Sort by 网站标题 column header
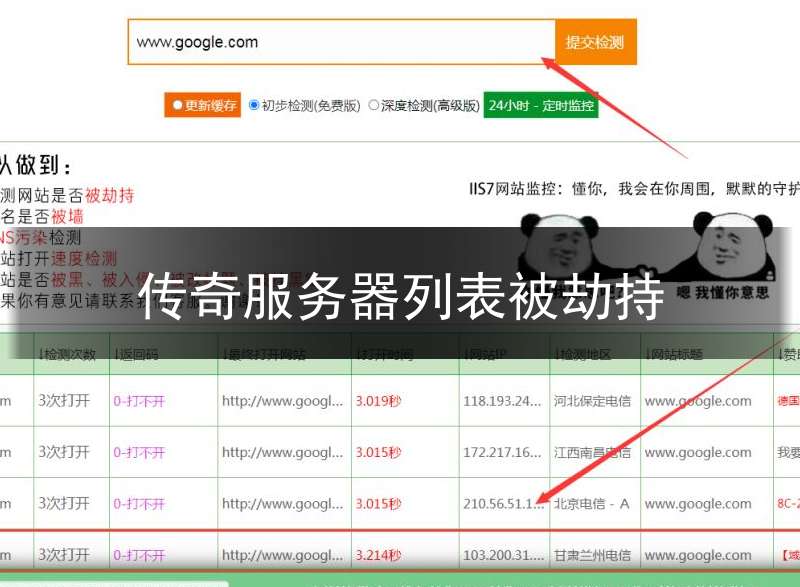Screen dimensions: 800x587 [673, 354]
